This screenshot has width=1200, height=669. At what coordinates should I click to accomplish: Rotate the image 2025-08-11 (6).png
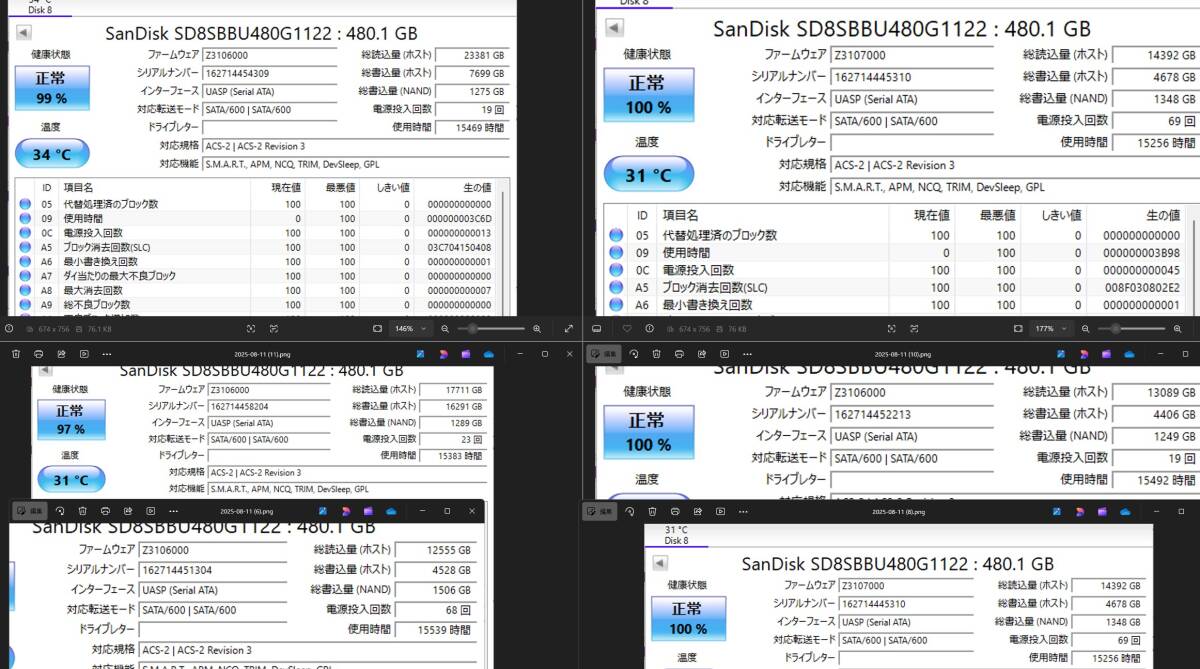pyautogui.click(x=60, y=511)
